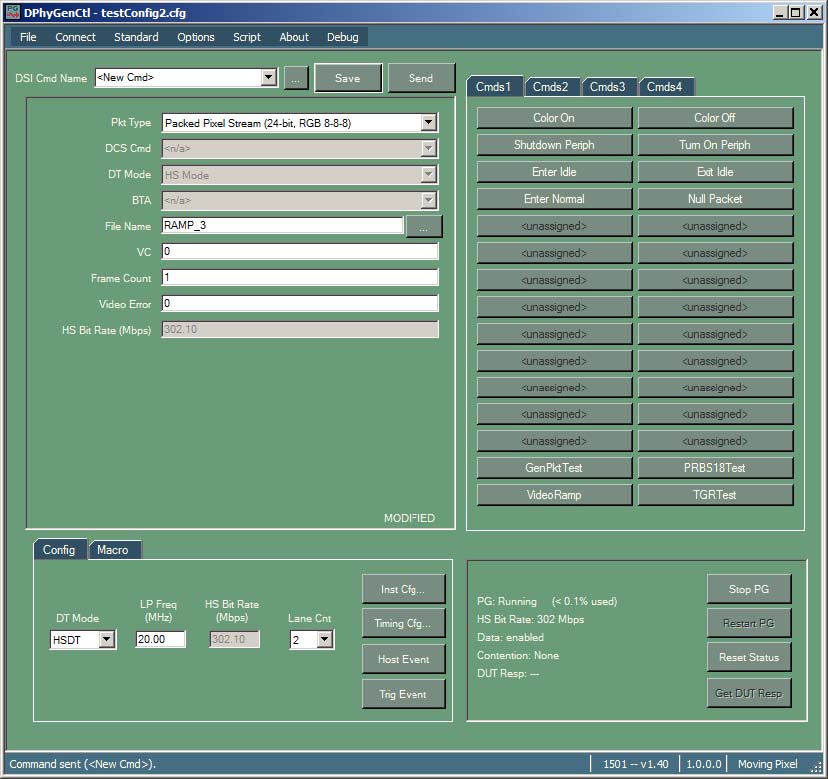
Task: Click the Shutdown Periph button
Action: (x=554, y=145)
